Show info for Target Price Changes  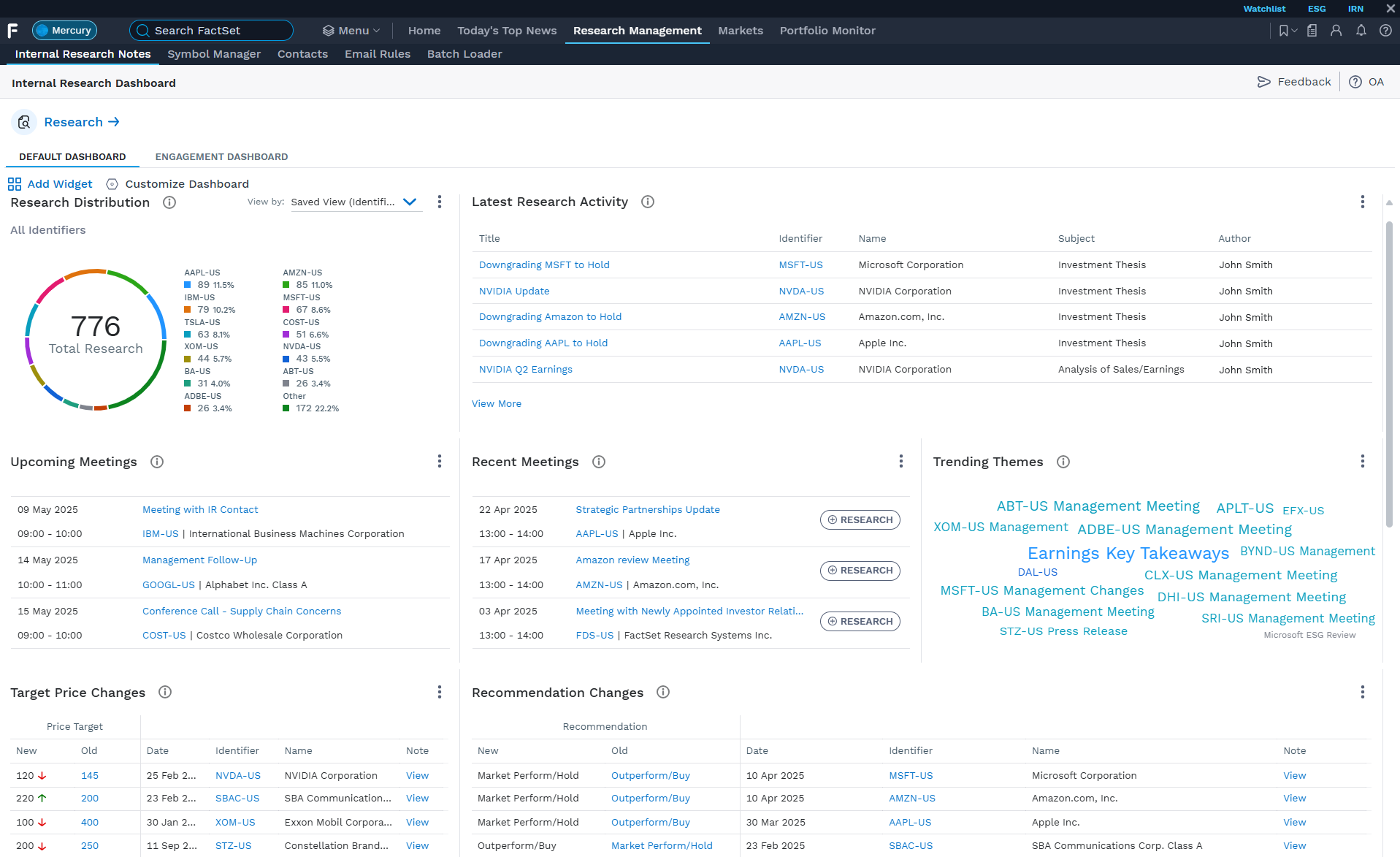(x=165, y=692)
